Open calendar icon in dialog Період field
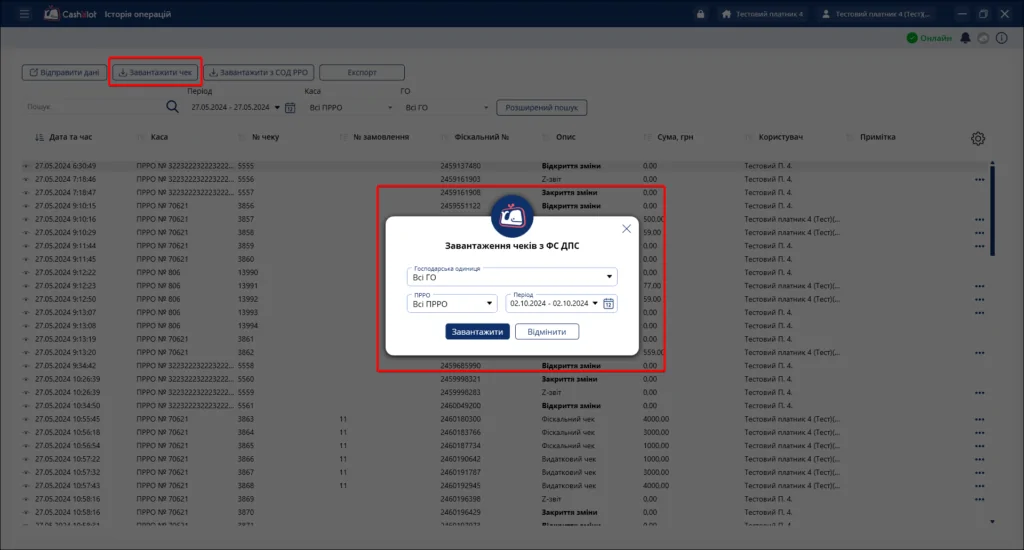 point(608,303)
